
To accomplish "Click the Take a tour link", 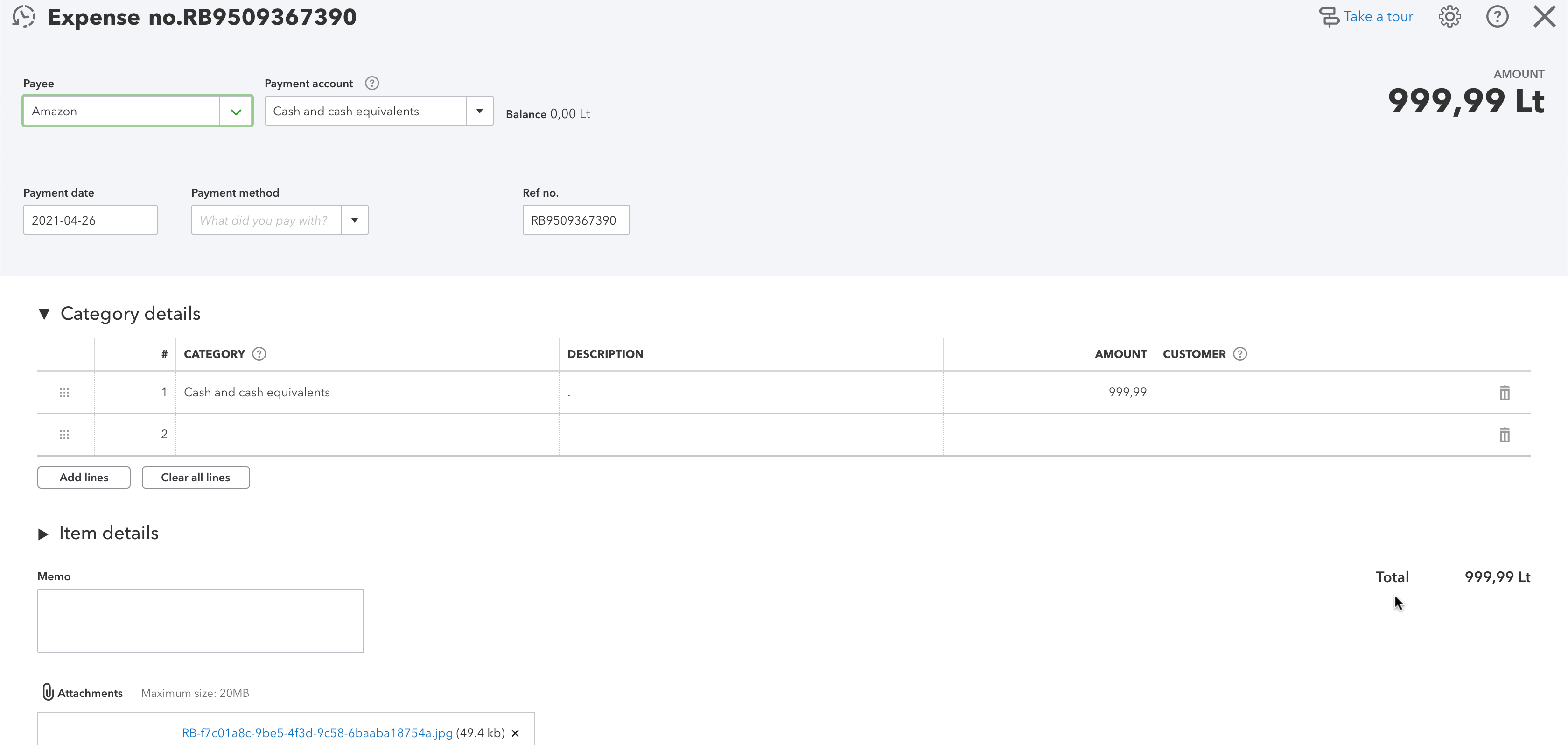I will [x=1378, y=16].
